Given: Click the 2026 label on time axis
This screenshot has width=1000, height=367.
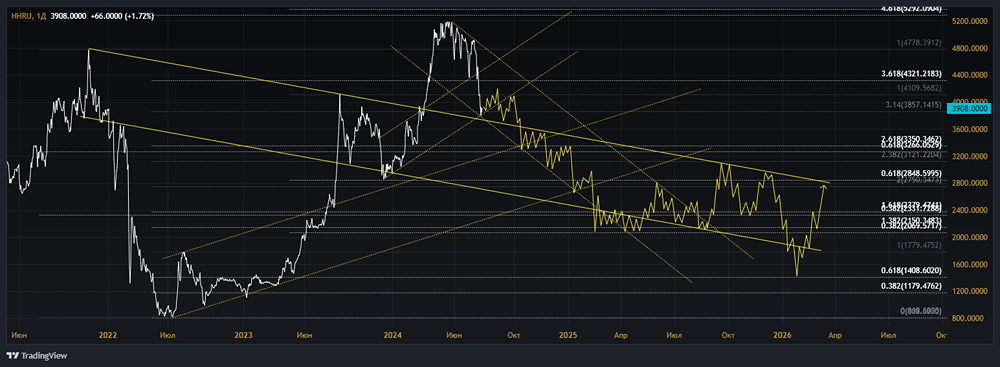Looking at the screenshot, I should tap(782, 334).
